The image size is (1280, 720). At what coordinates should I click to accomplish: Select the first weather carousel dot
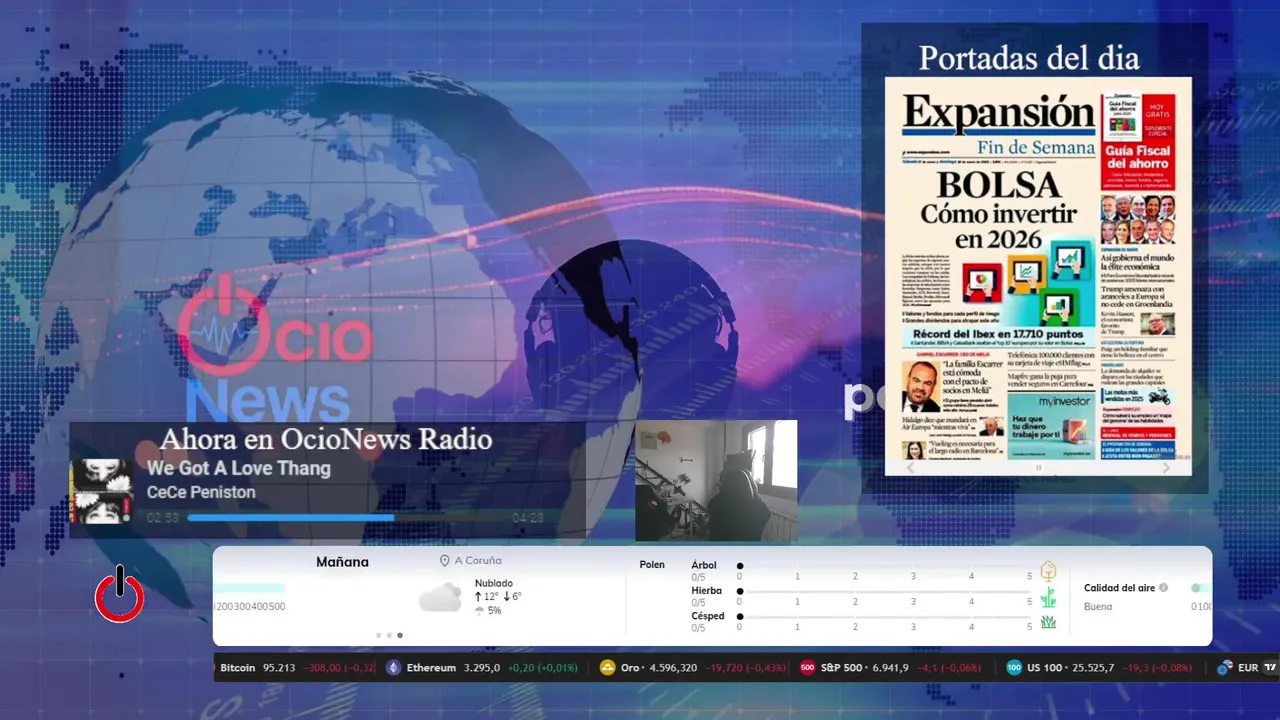(x=378, y=635)
